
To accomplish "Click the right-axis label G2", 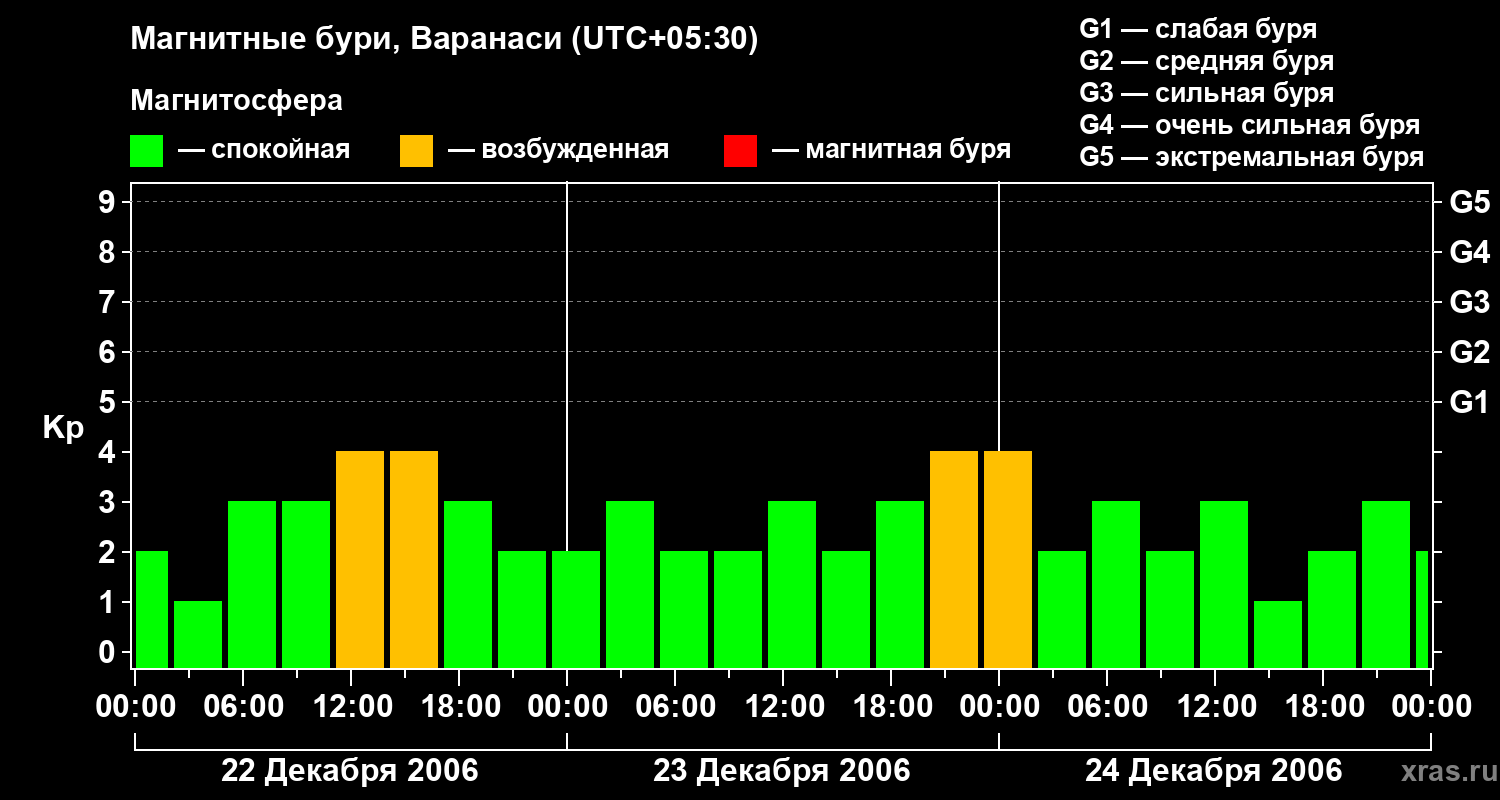I will pos(1469,352).
